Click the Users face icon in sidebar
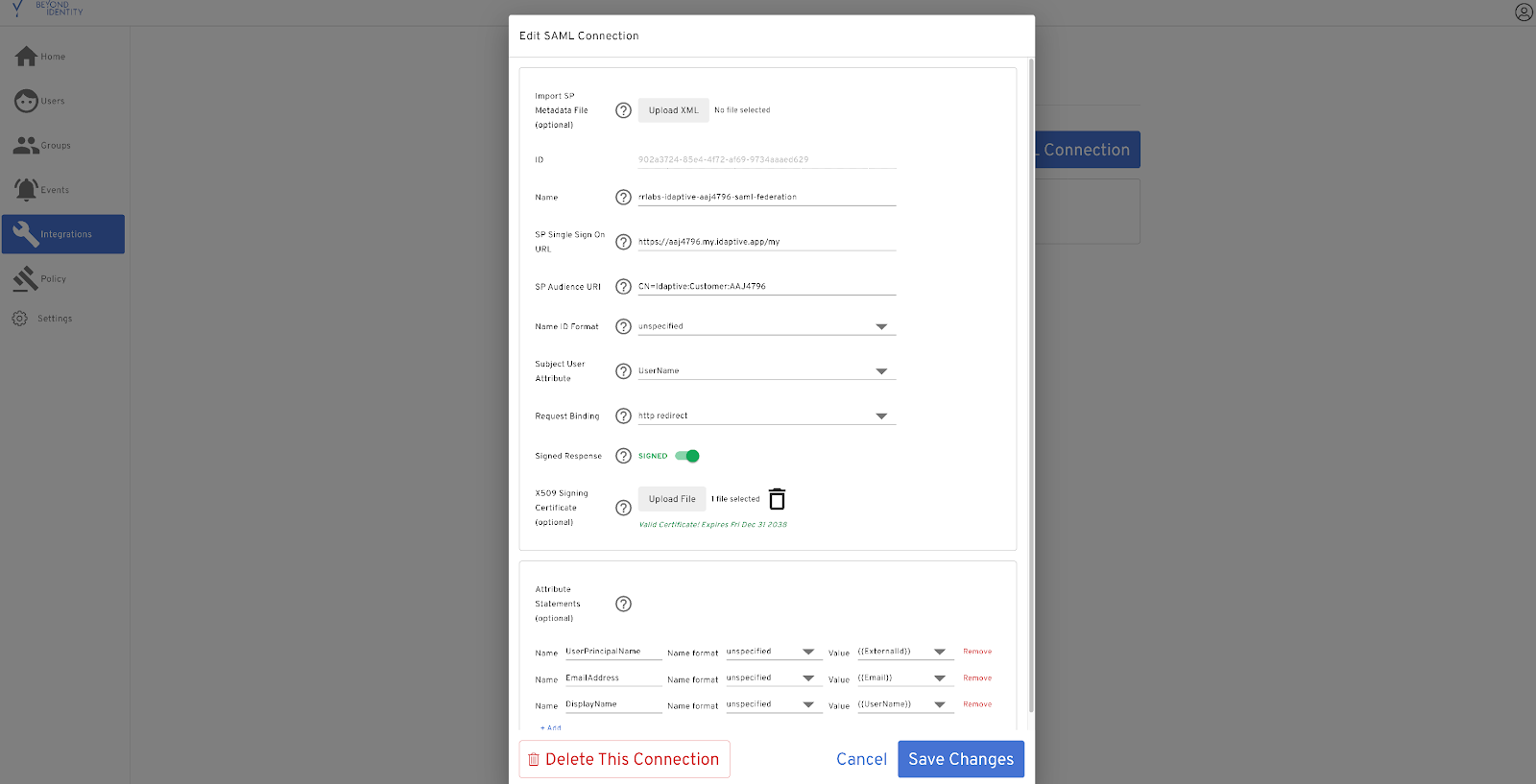Viewport: 1536px width, 784px height. (x=26, y=101)
